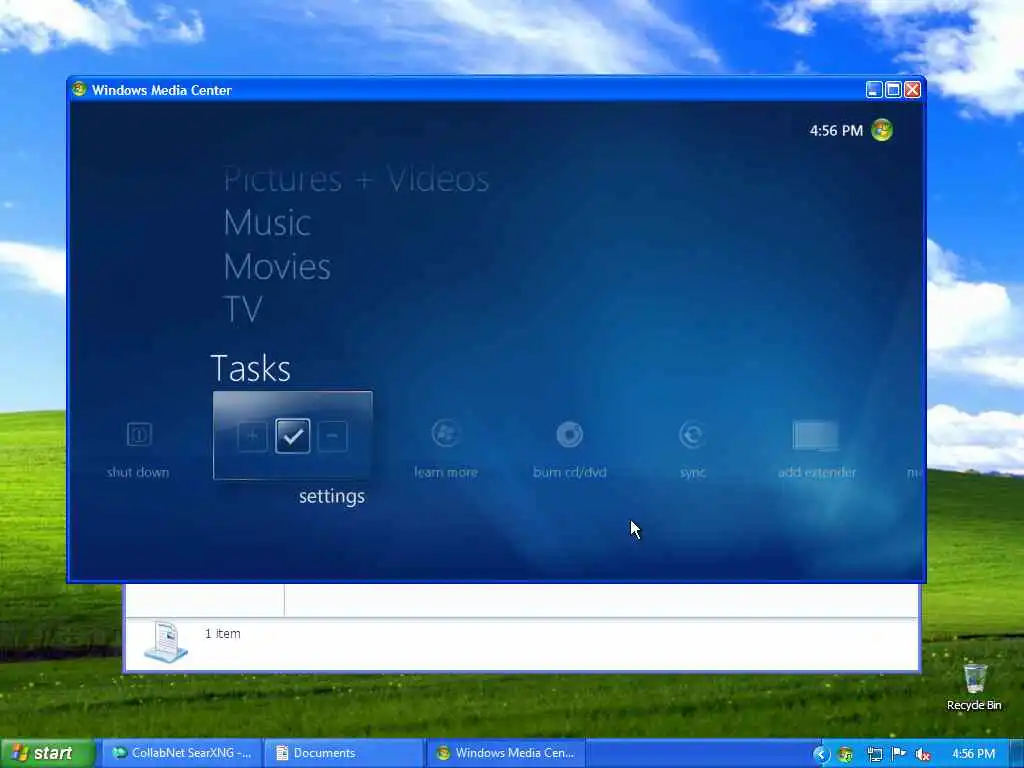
Task: Click the Windows Media Center title text
Action: pyautogui.click(x=161, y=90)
